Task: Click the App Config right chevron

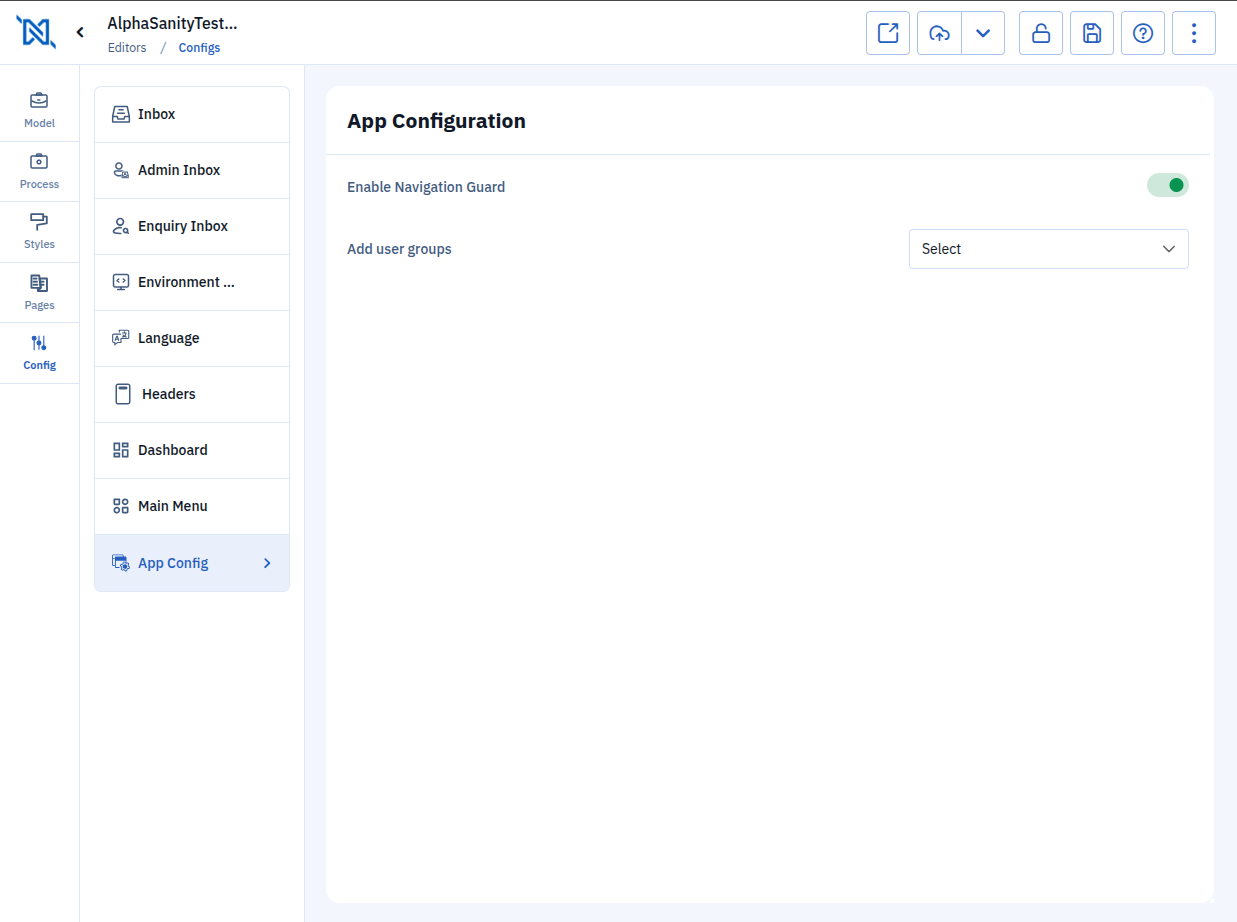Action: click(x=267, y=563)
